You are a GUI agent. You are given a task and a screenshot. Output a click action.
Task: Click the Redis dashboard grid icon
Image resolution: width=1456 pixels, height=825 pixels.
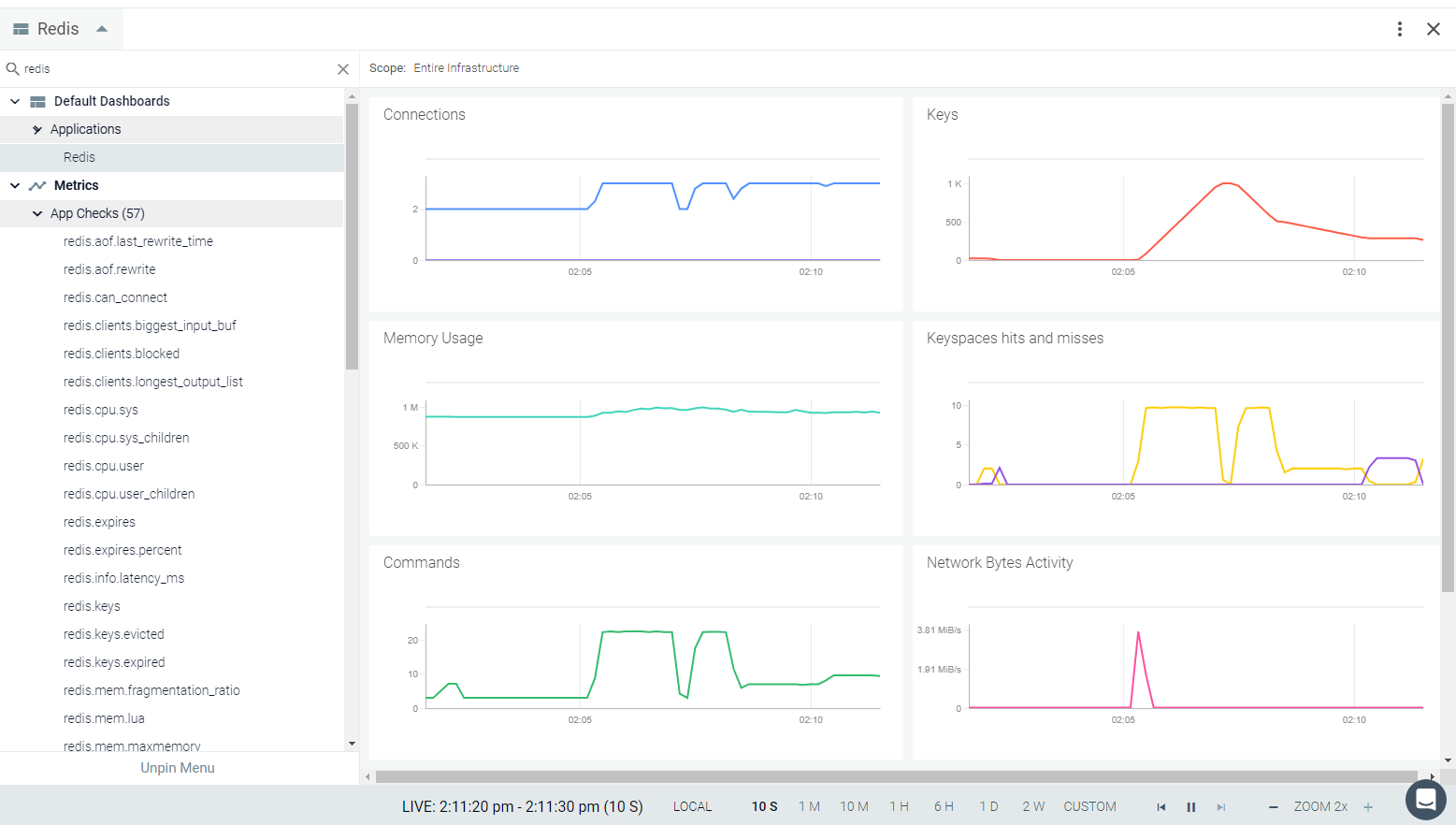coord(21,29)
